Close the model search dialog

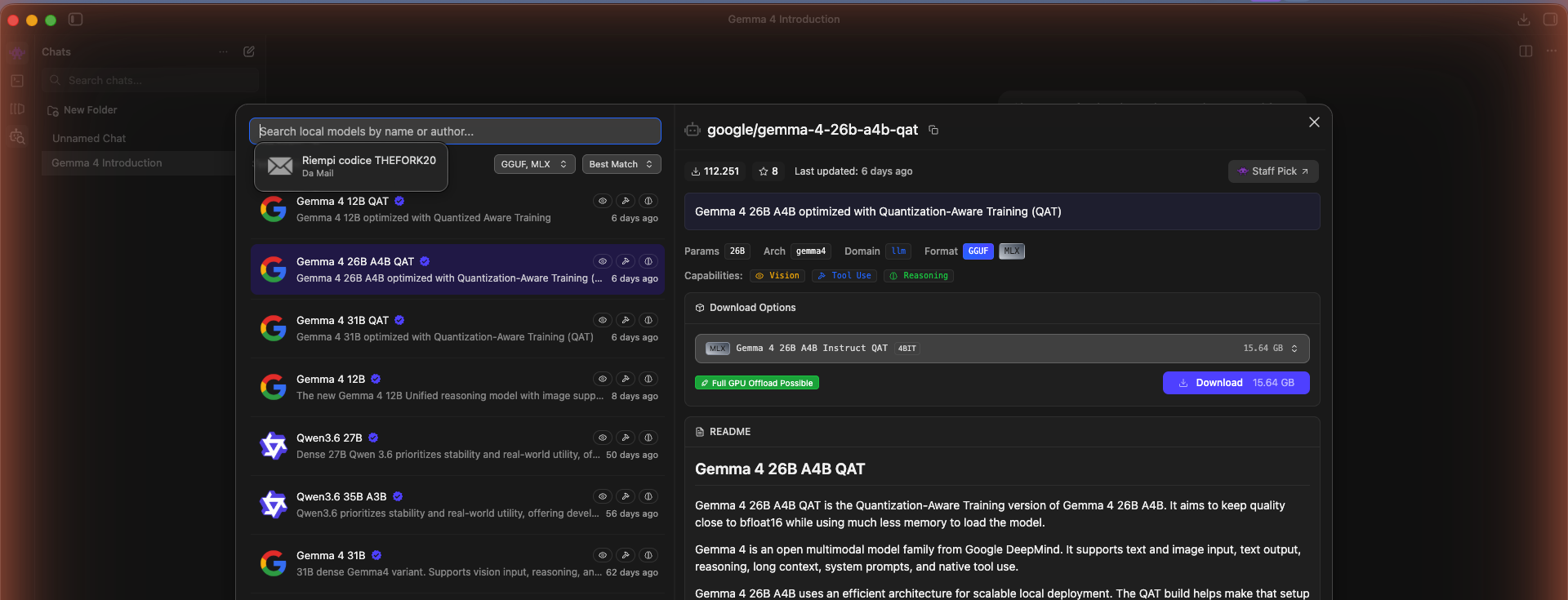[x=1314, y=122]
